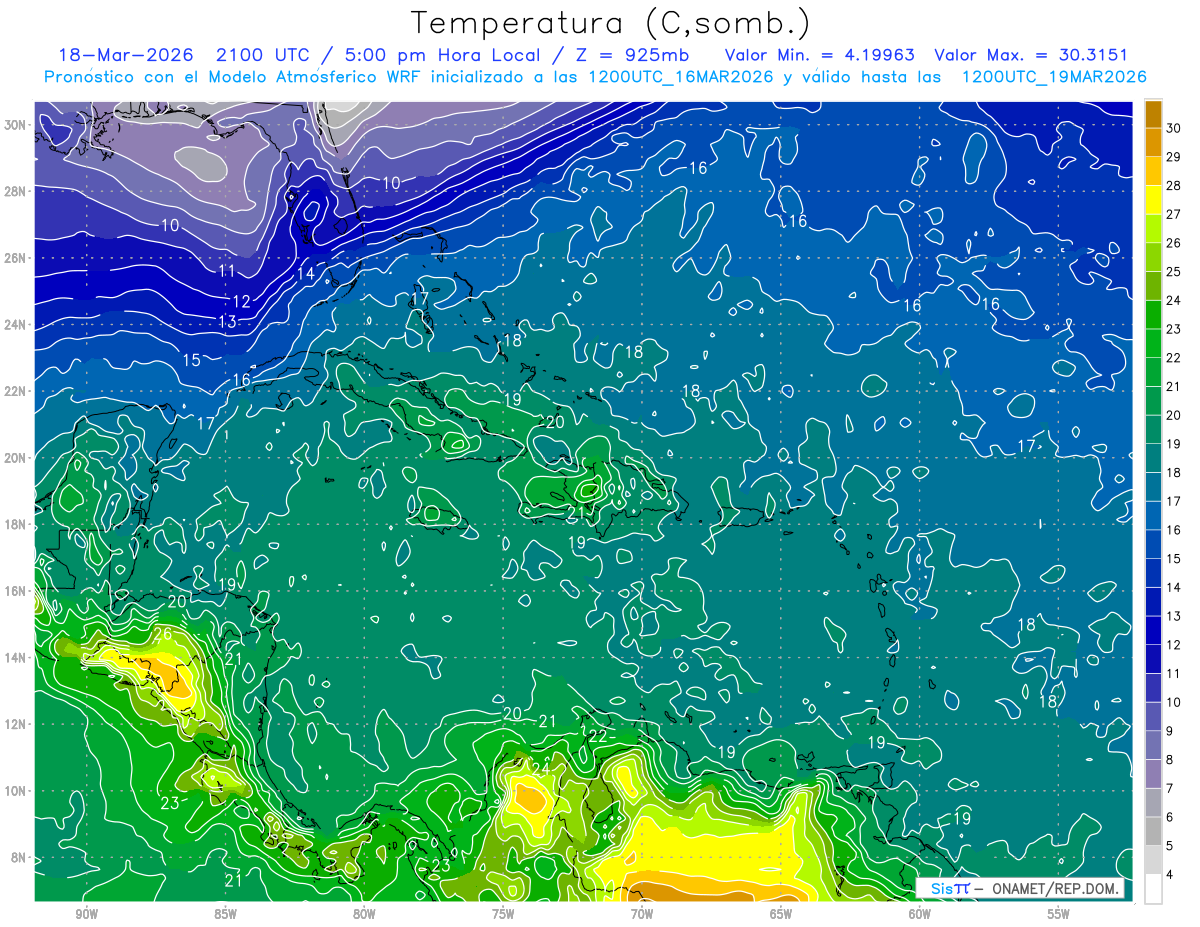Image resolution: width=1200 pixels, height=927 pixels.
Task: Click the "30" label on the color scale
Action: [x=1174, y=128]
